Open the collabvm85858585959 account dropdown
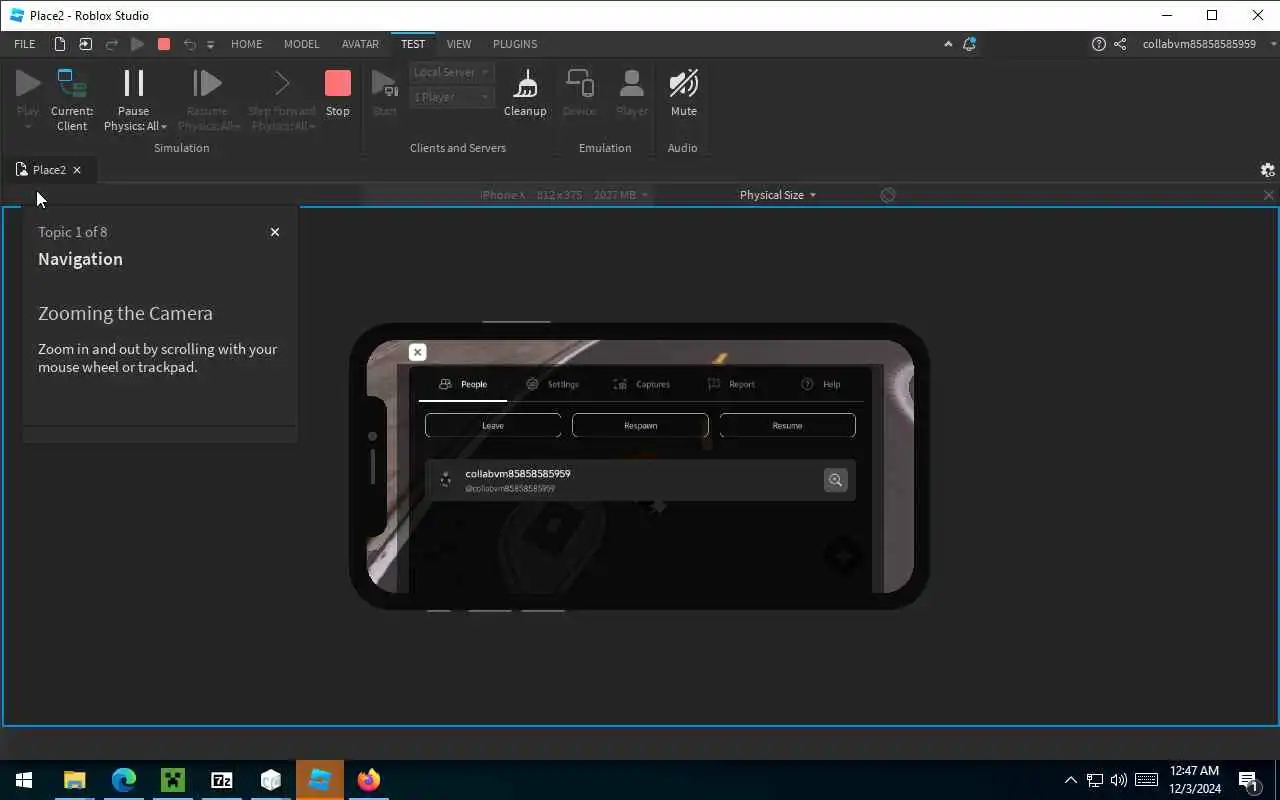 tap(1209, 44)
